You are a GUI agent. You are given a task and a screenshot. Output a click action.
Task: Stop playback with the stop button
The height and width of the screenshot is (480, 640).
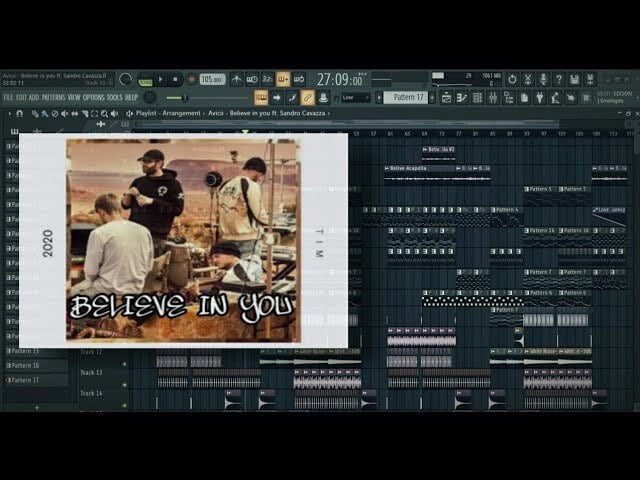coord(175,79)
